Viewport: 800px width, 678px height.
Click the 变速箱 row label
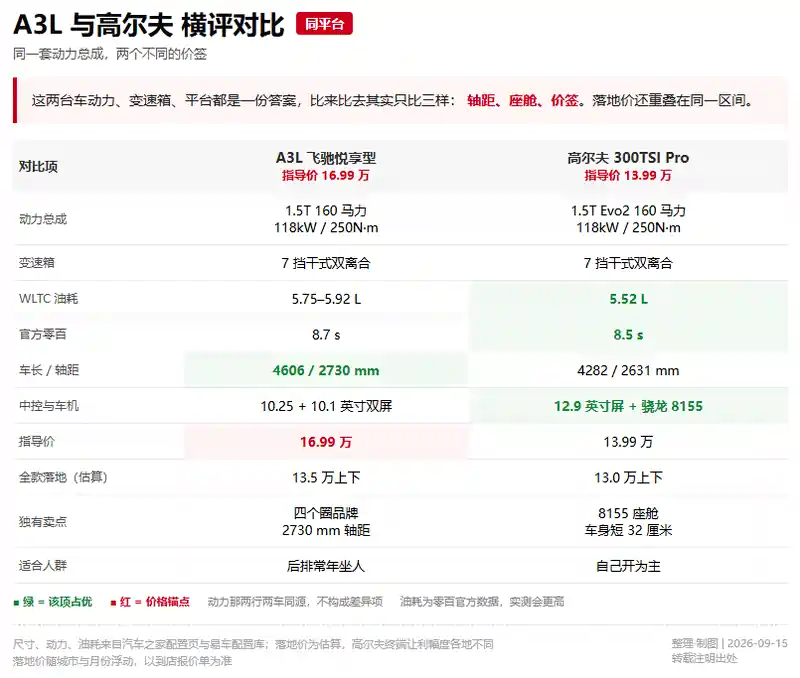[x=37, y=263]
